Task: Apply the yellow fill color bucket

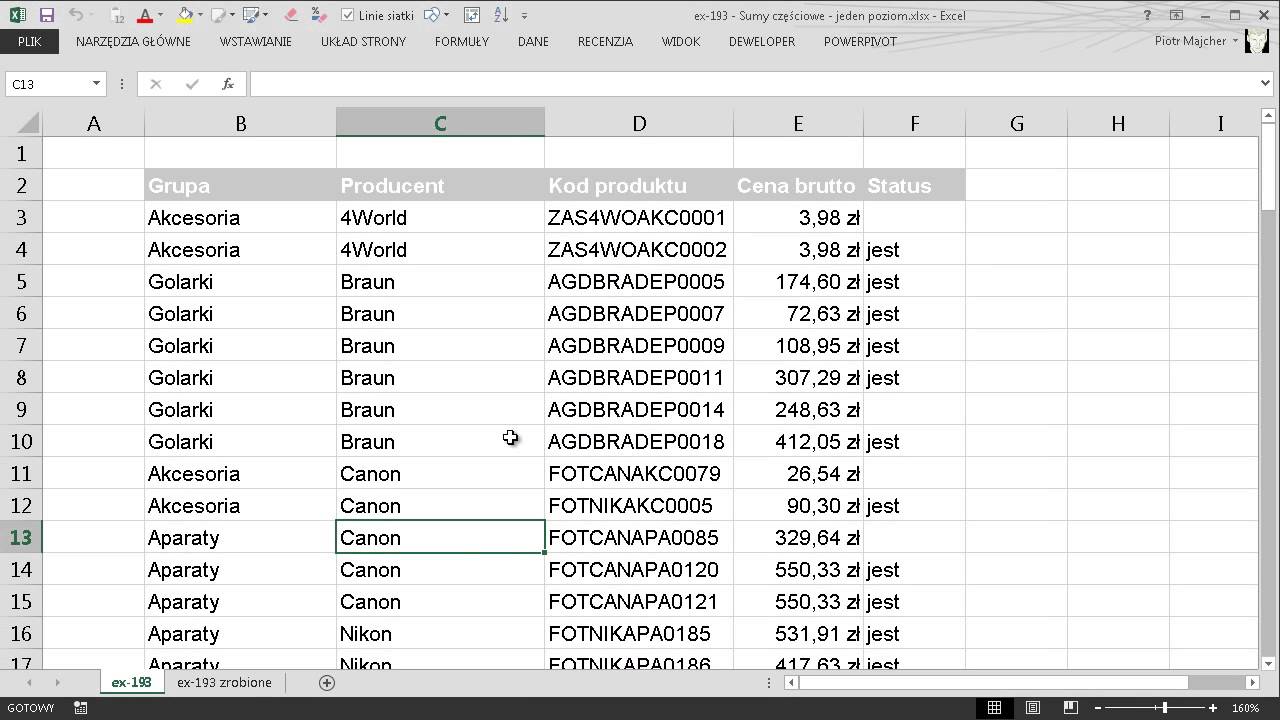Action: 184,15
